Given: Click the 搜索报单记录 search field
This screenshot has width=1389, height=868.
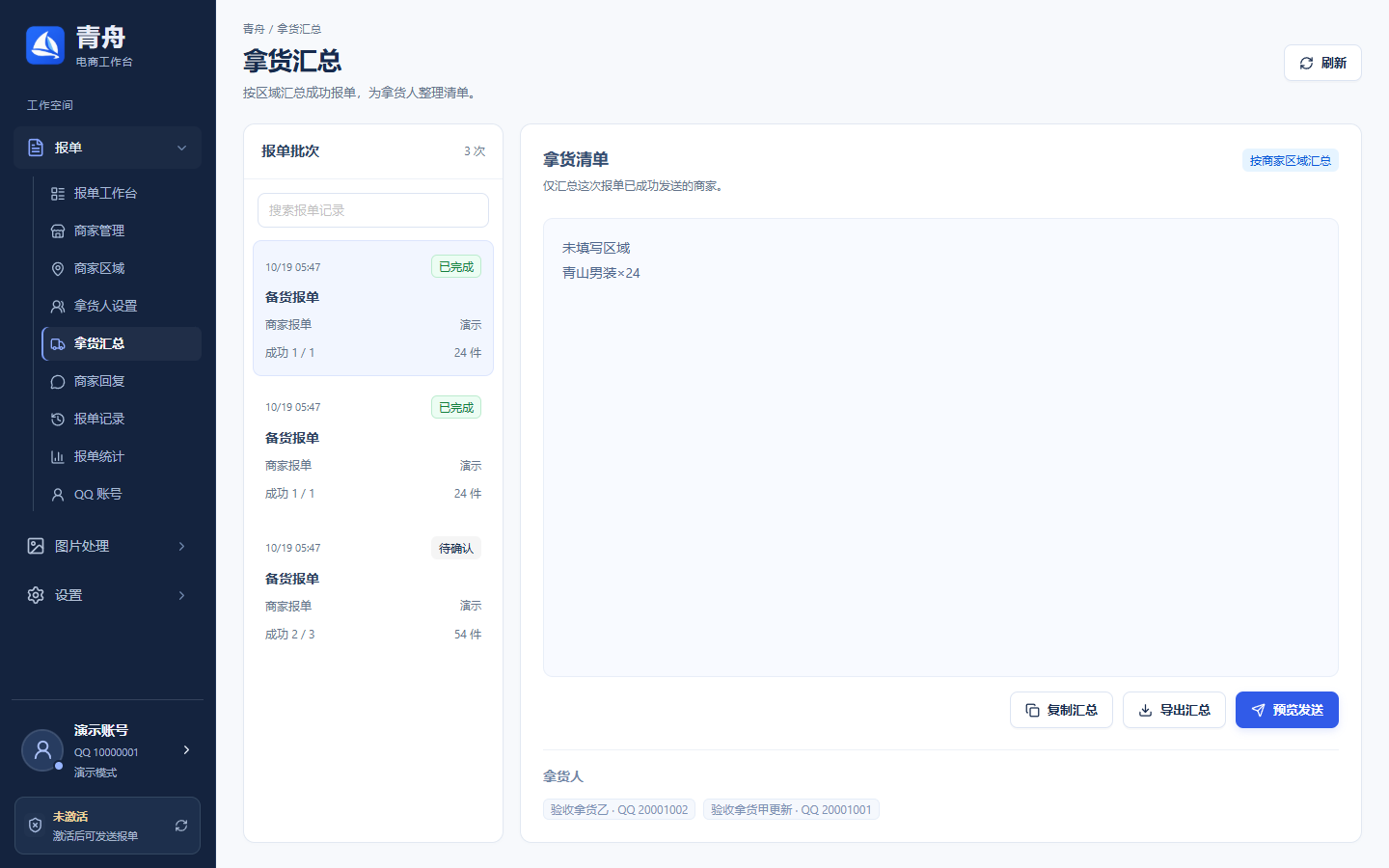Looking at the screenshot, I should point(373,210).
